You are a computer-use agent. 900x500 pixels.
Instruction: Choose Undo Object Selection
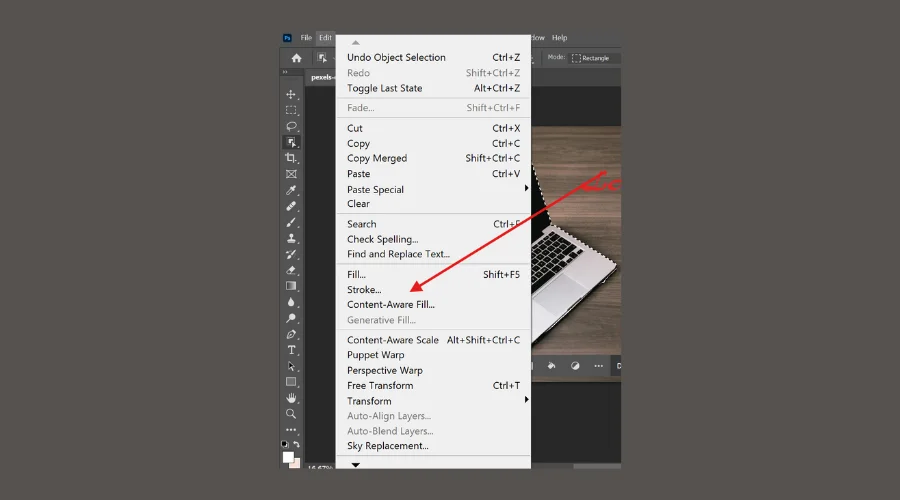coord(433,57)
